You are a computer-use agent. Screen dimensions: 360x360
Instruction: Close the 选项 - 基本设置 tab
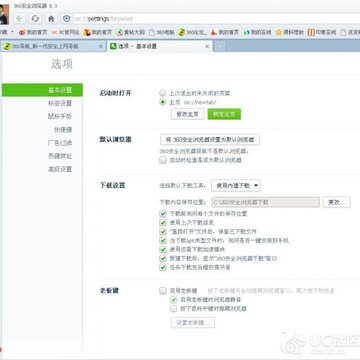[x=207, y=46]
